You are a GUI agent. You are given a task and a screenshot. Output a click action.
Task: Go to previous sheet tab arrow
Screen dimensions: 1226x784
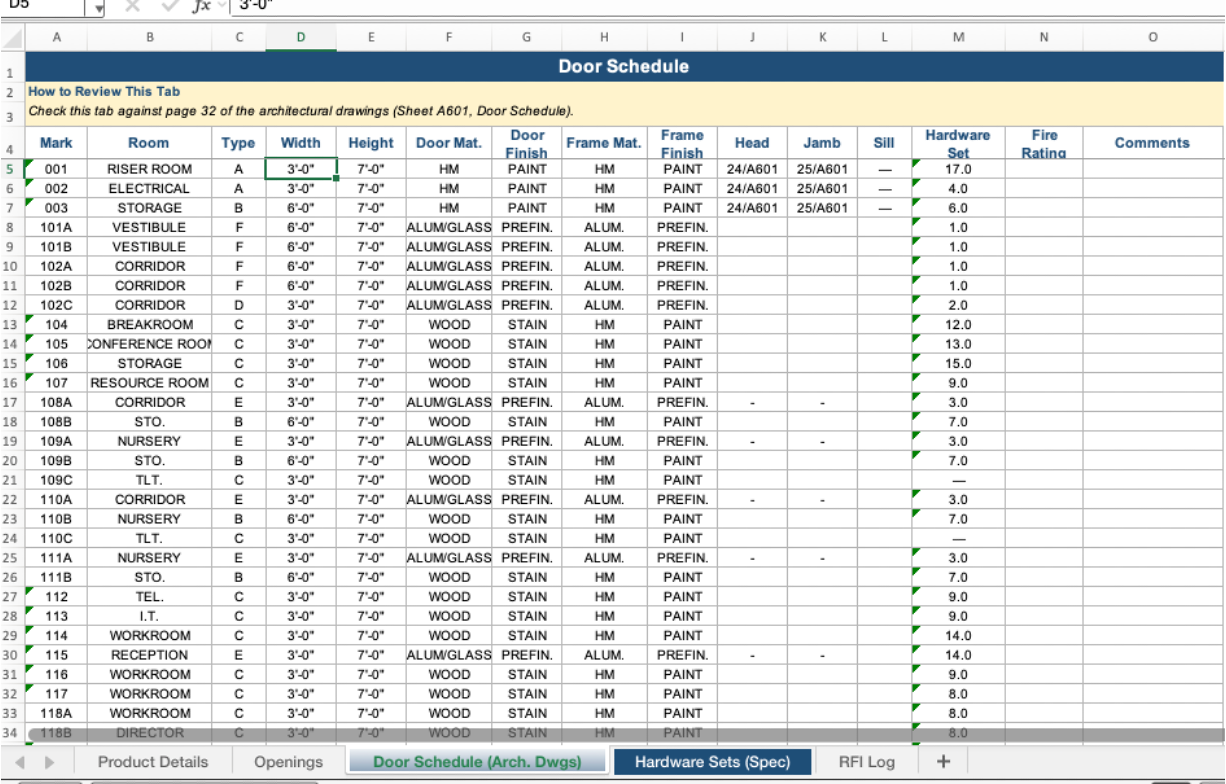[21, 762]
